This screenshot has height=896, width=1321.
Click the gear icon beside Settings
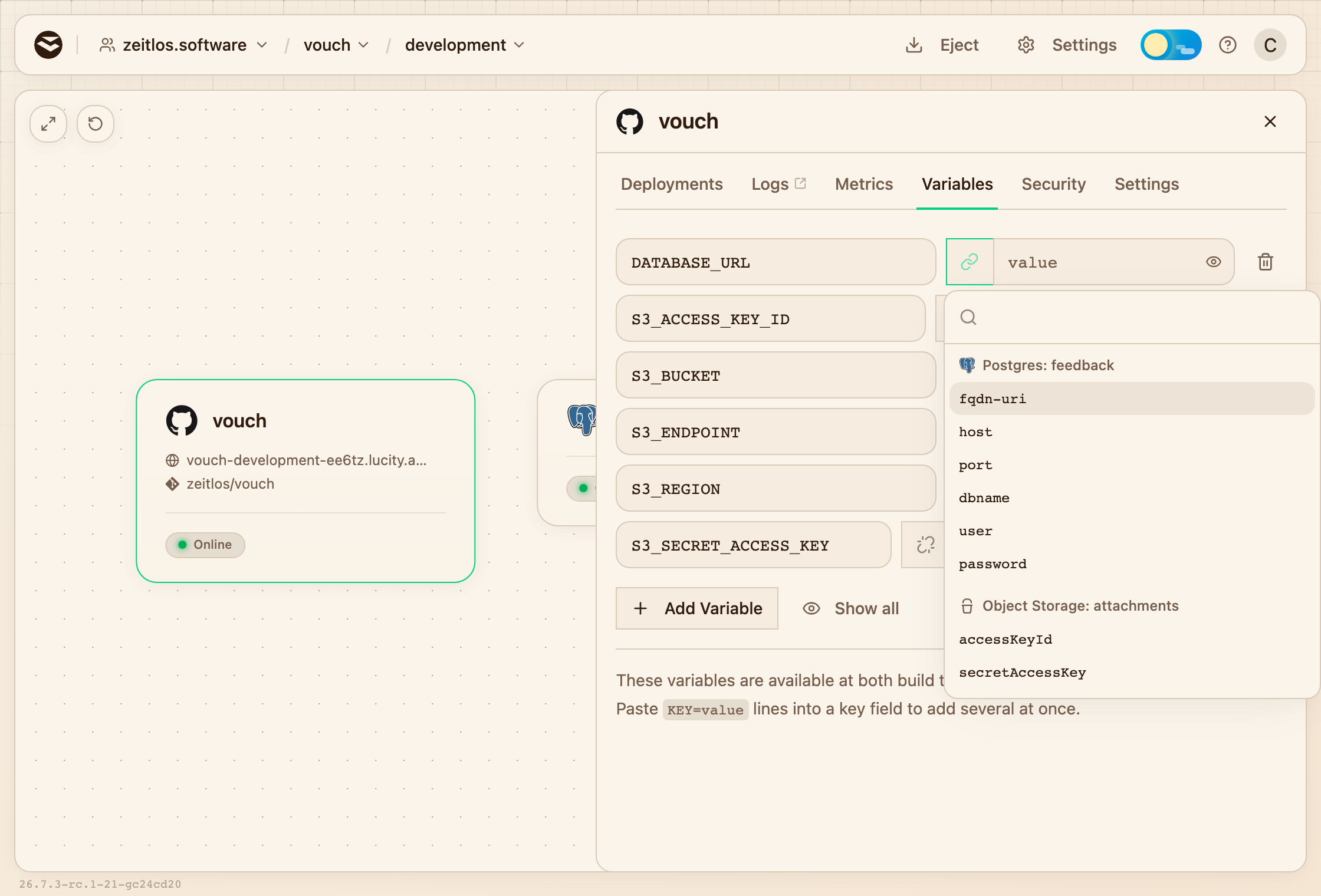pyautogui.click(x=1026, y=45)
